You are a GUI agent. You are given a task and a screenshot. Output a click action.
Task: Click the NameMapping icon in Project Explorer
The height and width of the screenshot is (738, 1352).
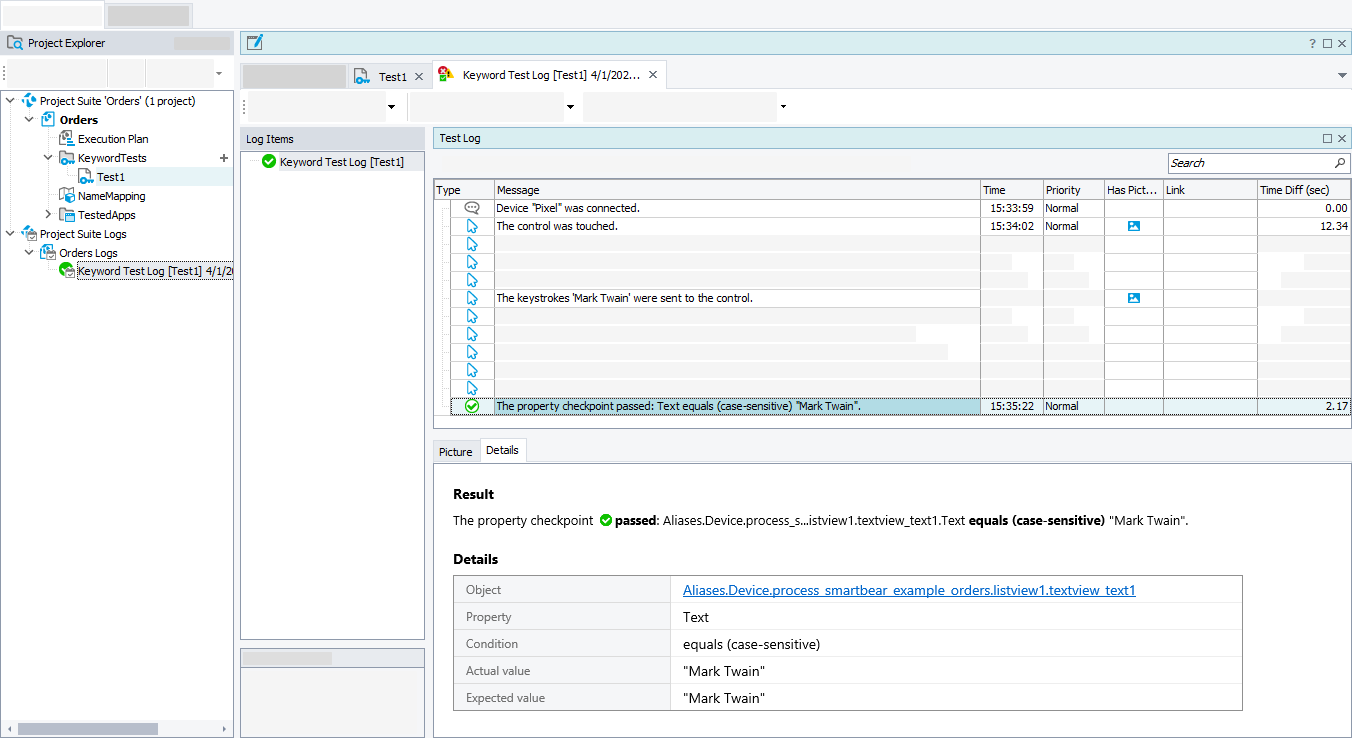click(67, 196)
